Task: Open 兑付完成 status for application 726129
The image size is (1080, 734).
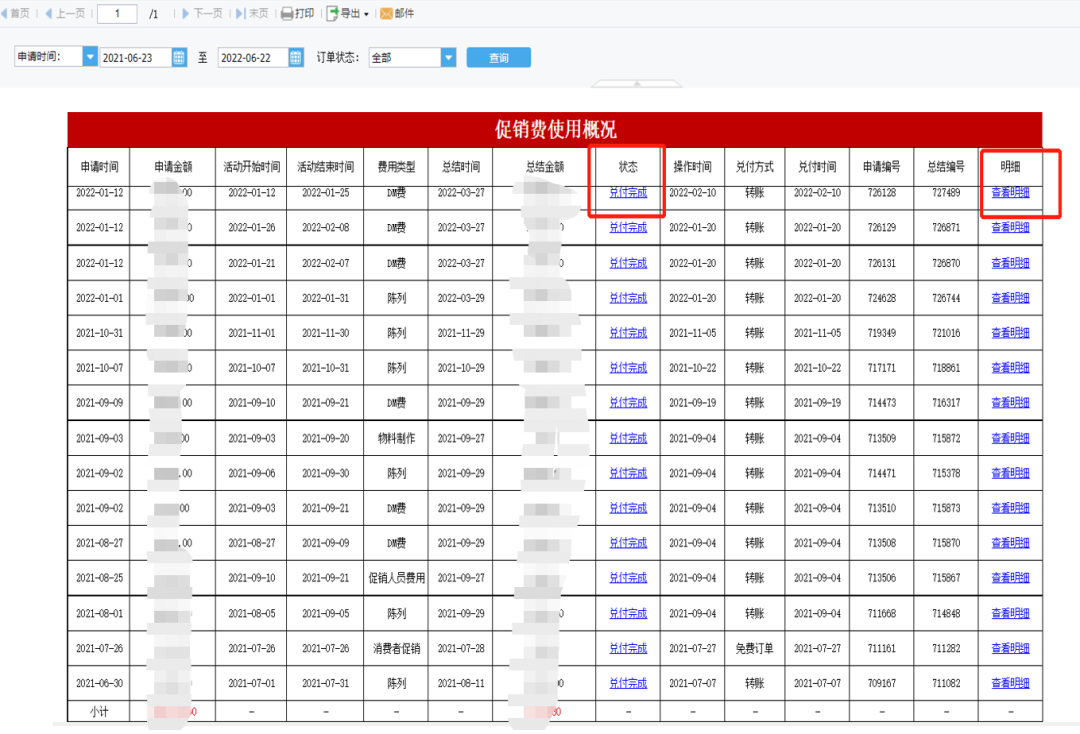Action: (x=628, y=227)
